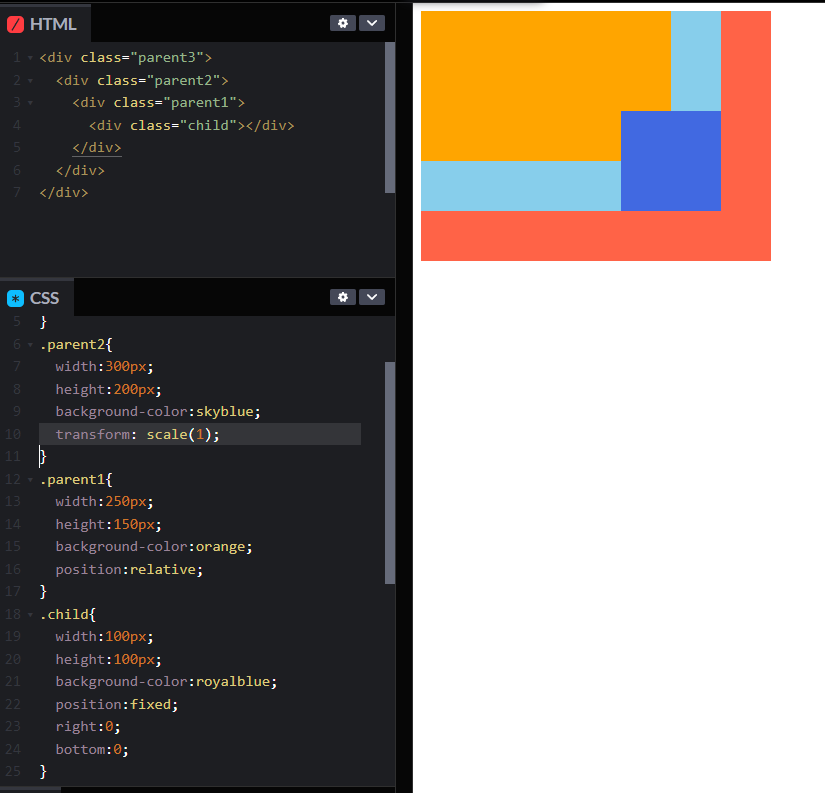Expand CSS panel chevron dropdown
825x793 pixels.
coord(371,297)
